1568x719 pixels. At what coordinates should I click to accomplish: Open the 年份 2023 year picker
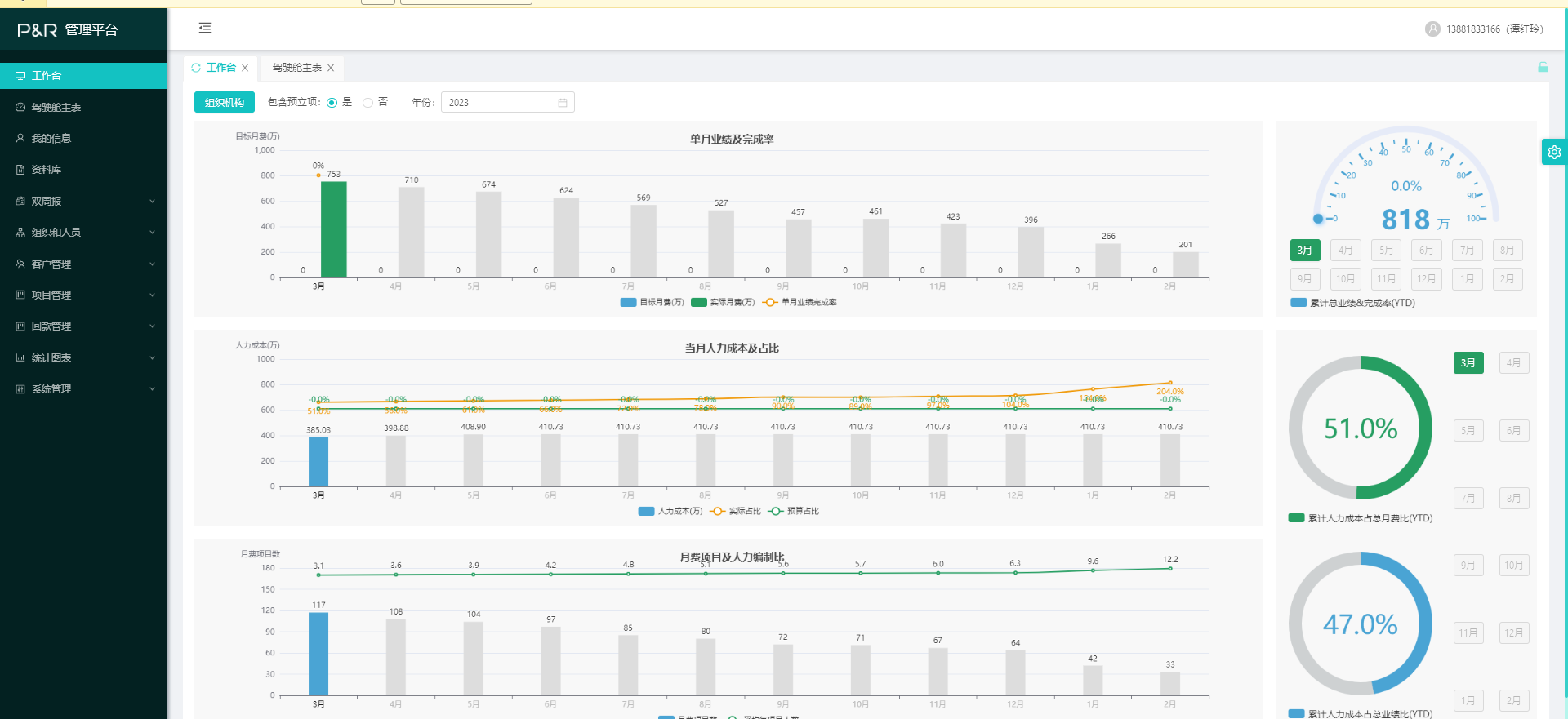[x=507, y=103]
